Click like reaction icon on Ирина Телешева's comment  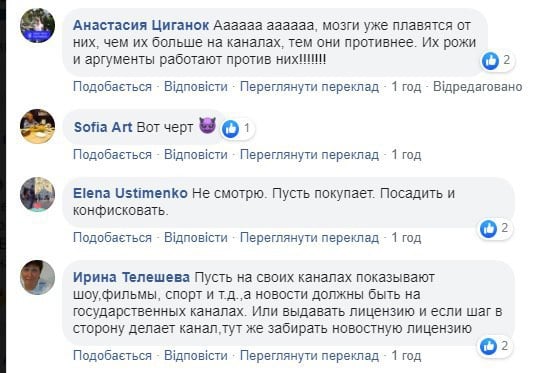click(x=488, y=346)
